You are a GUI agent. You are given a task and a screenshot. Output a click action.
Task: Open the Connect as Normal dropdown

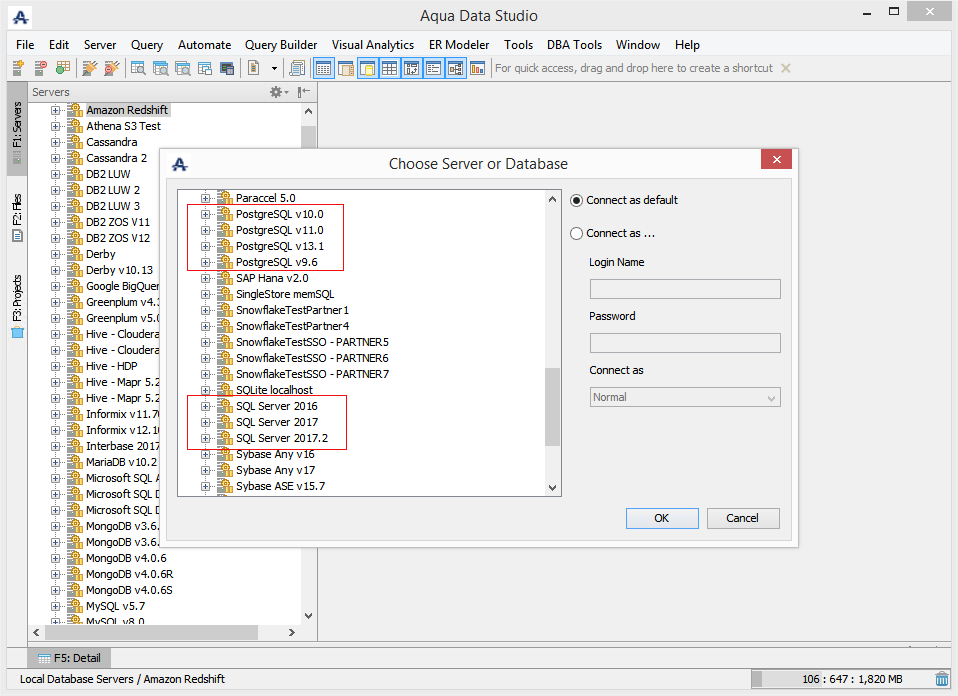[x=685, y=397]
